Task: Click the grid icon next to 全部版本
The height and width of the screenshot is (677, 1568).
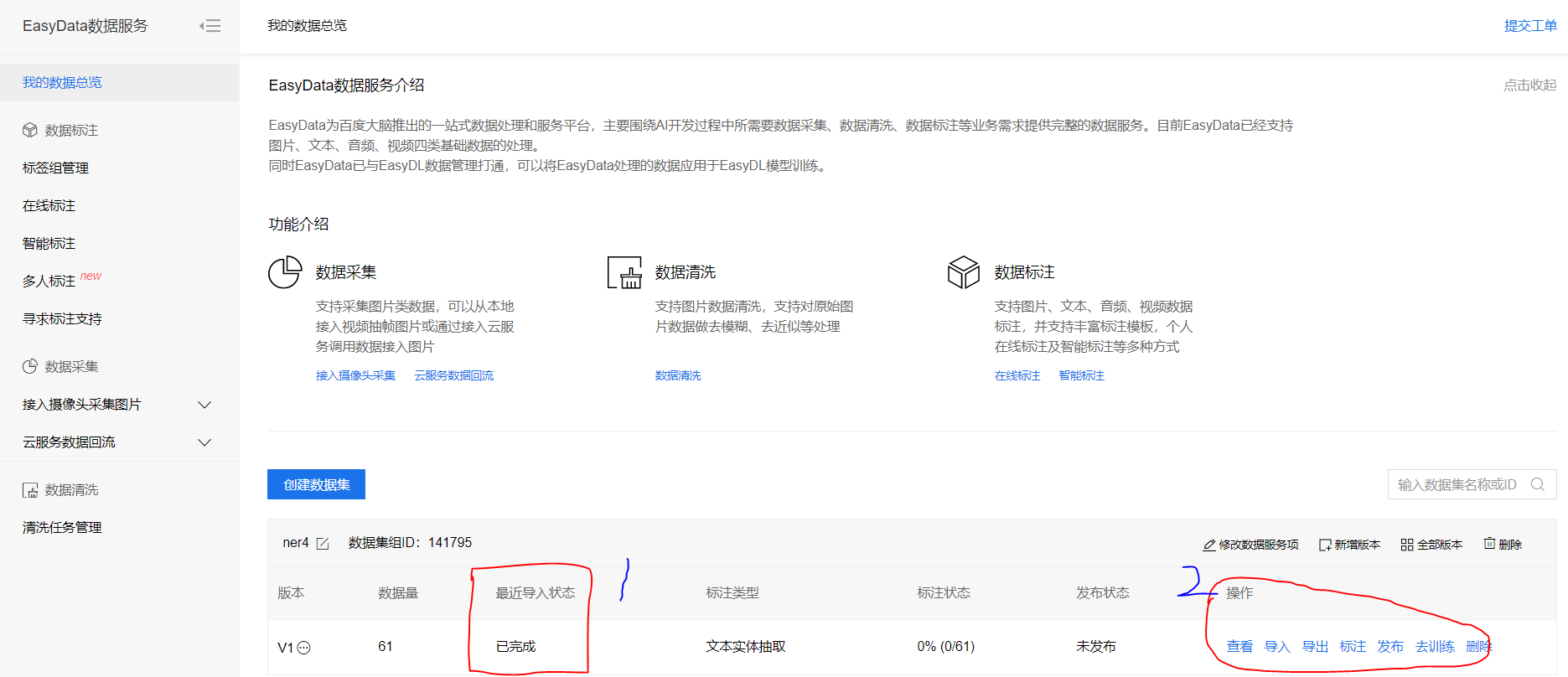Action: coord(1407,545)
